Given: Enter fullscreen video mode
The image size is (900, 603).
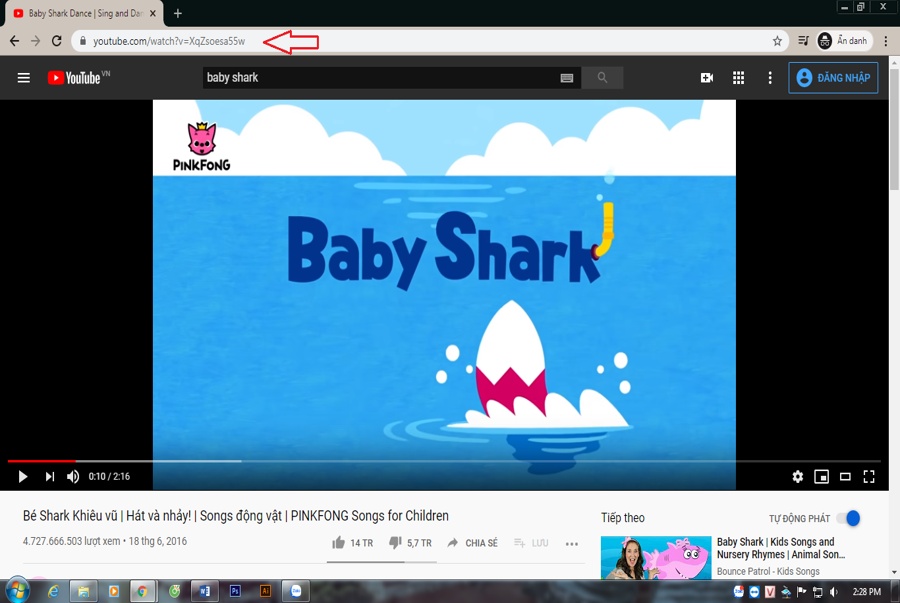Looking at the screenshot, I should [869, 477].
